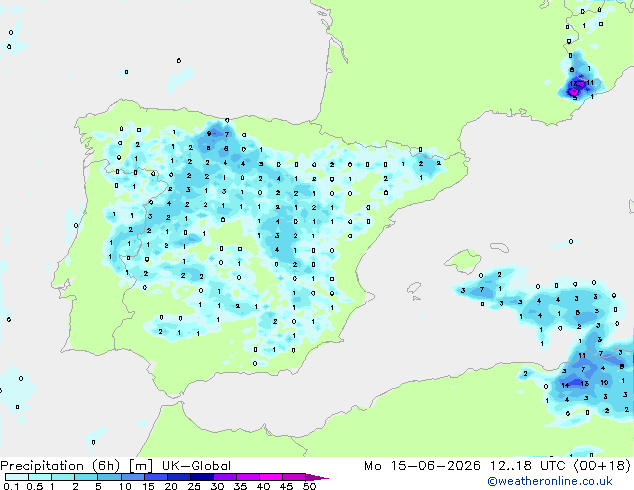
Task: Click the legend label '0.1'
Action: pyautogui.click(x=11, y=486)
